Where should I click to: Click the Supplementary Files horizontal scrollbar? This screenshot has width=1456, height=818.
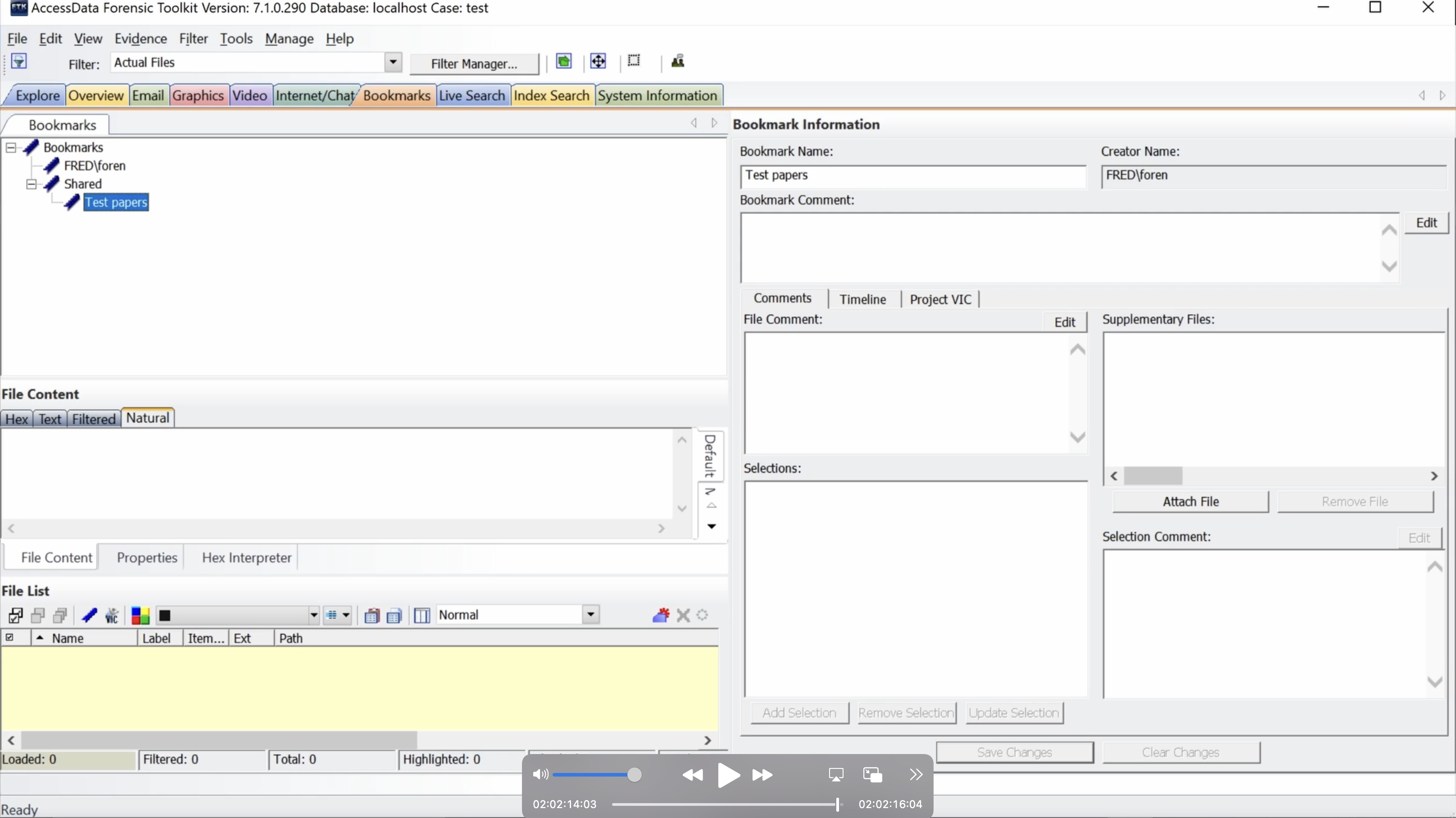pos(1274,476)
